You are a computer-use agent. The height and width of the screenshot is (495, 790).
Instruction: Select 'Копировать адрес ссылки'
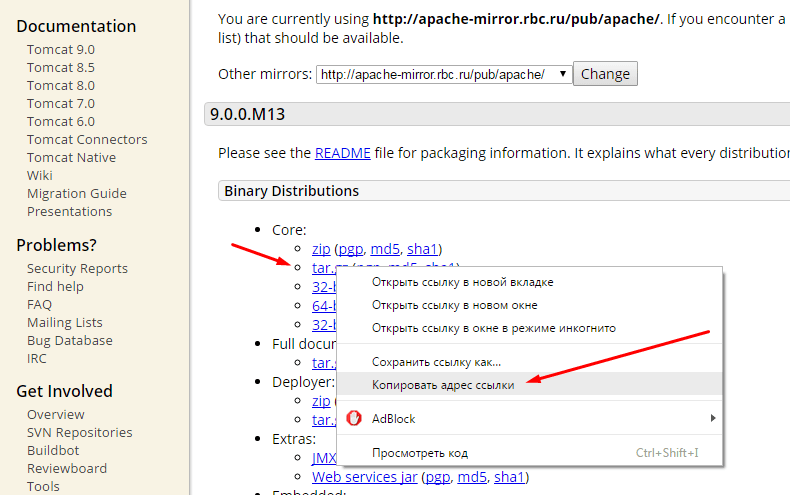pos(443,385)
